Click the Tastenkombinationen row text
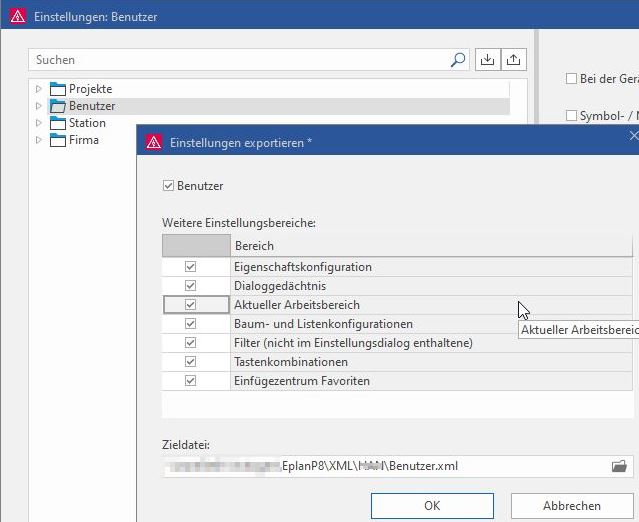Viewport: 639px width, 522px height. coord(291,362)
